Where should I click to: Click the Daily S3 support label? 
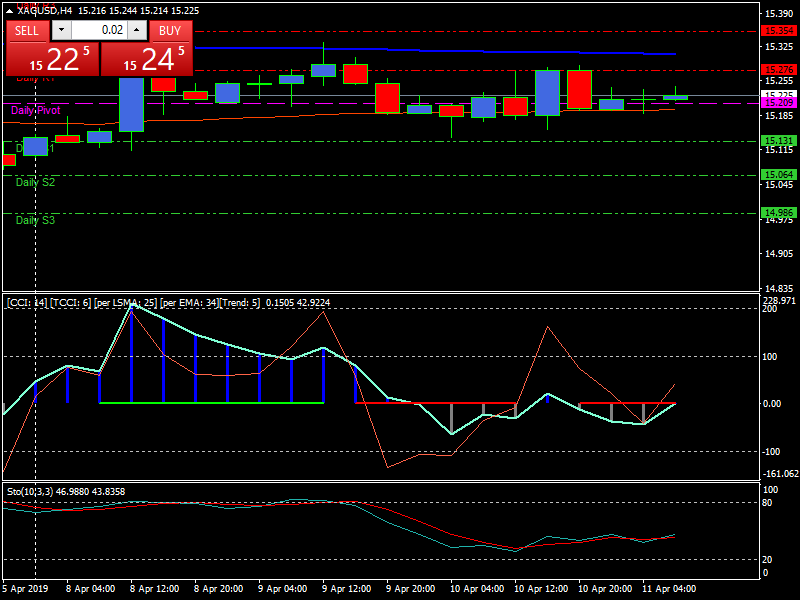point(36,220)
